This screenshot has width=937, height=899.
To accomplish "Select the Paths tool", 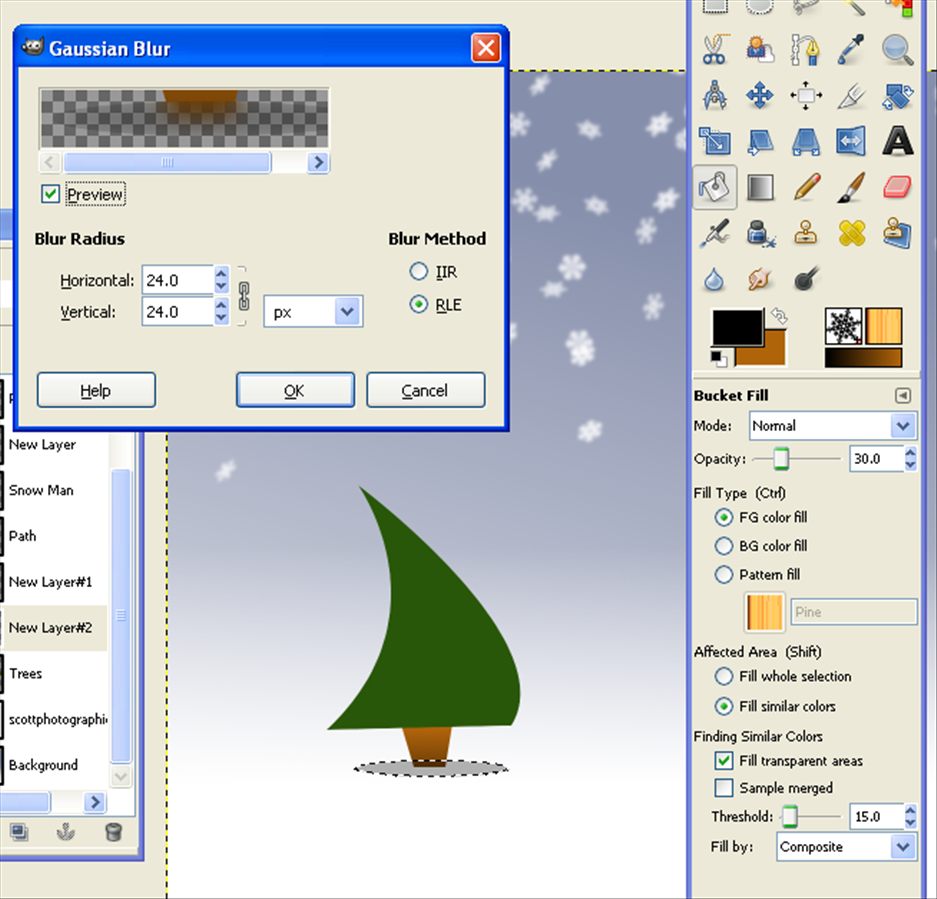I will [x=805, y=50].
